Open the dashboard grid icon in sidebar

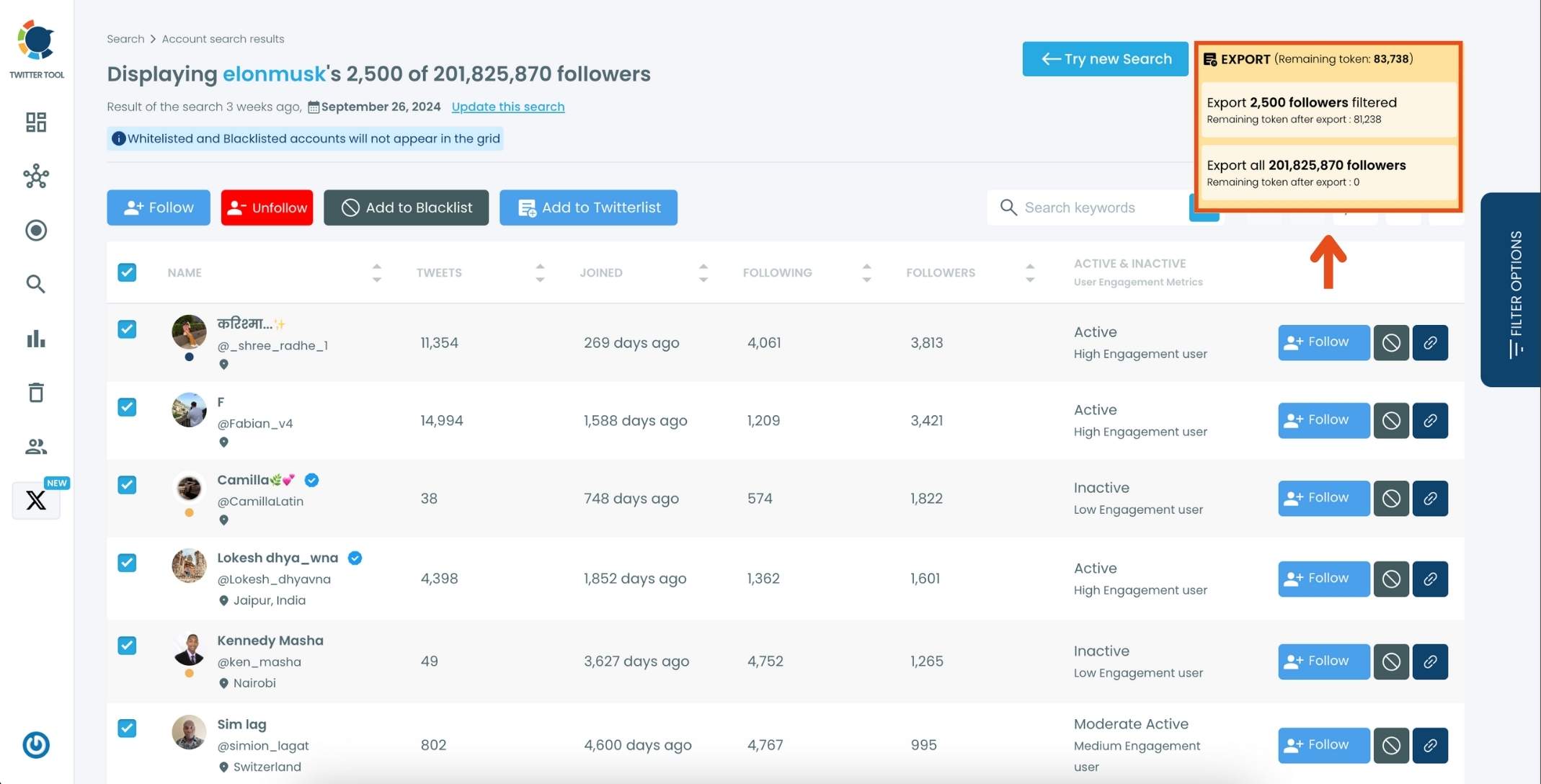[35, 122]
